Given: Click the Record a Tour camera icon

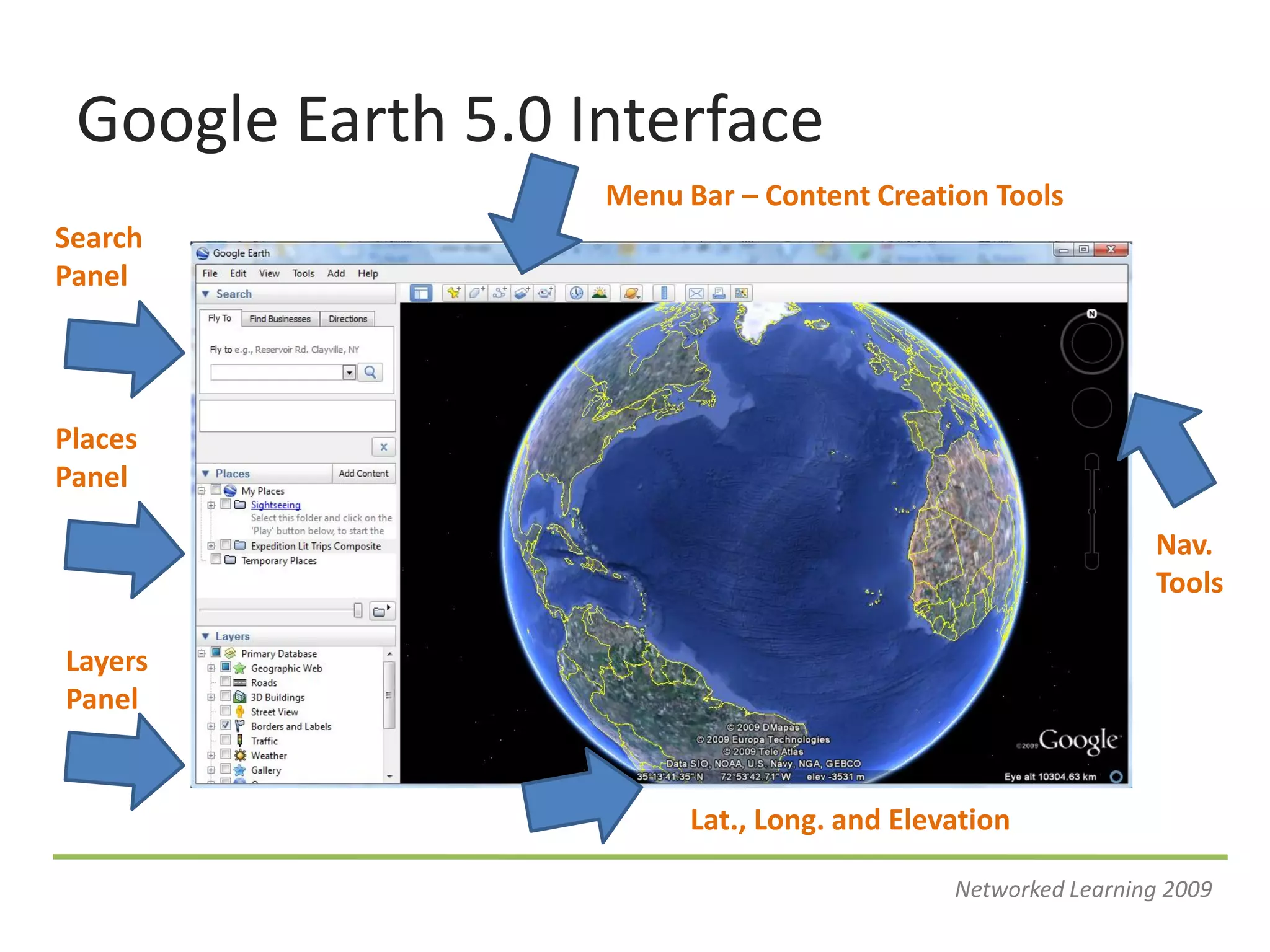Looking at the screenshot, I should 545,293.
